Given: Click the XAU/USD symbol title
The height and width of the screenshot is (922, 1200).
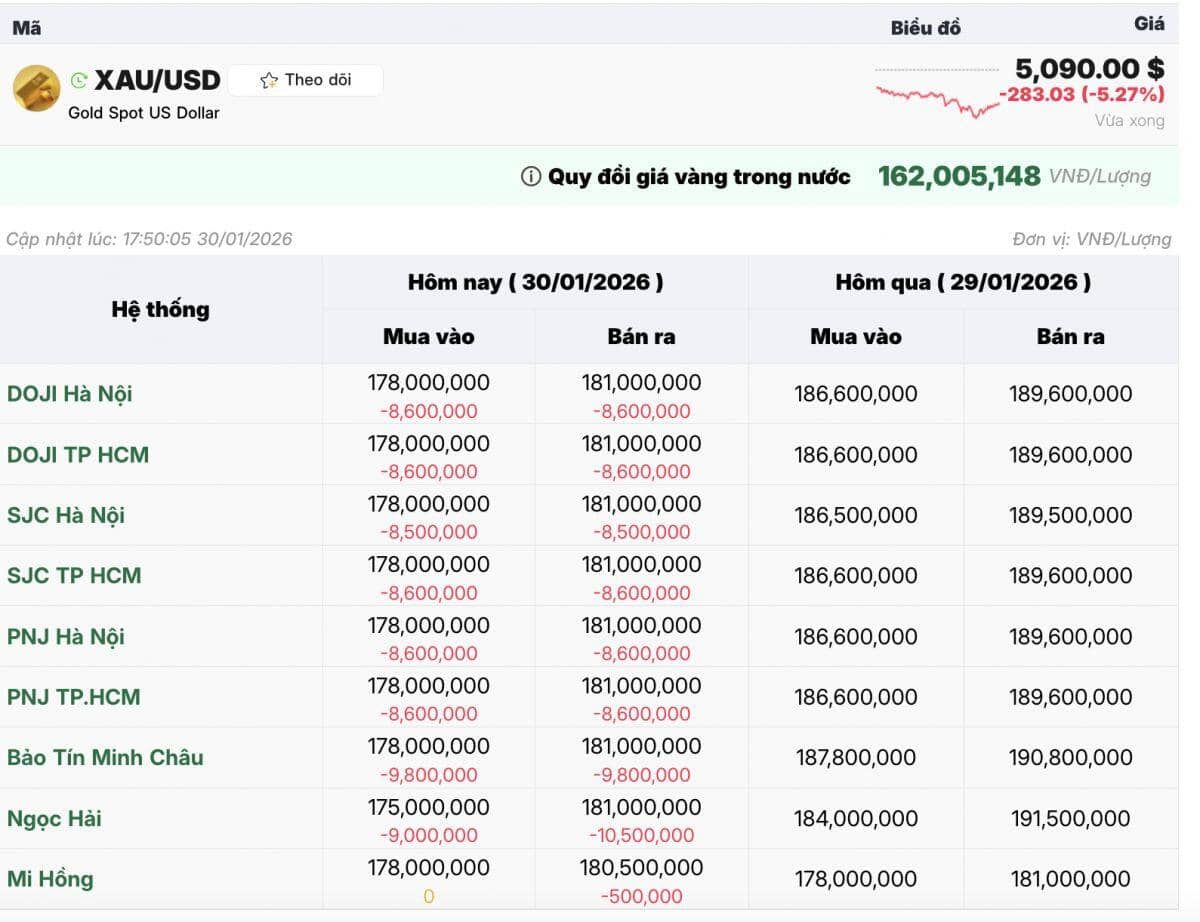Looking at the screenshot, I should pos(157,80).
